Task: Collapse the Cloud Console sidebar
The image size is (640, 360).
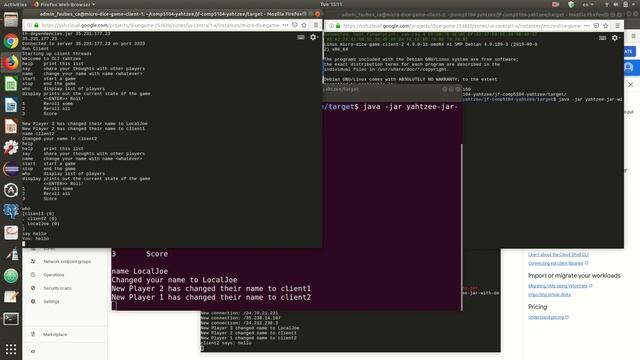Action: click(x=33, y=351)
